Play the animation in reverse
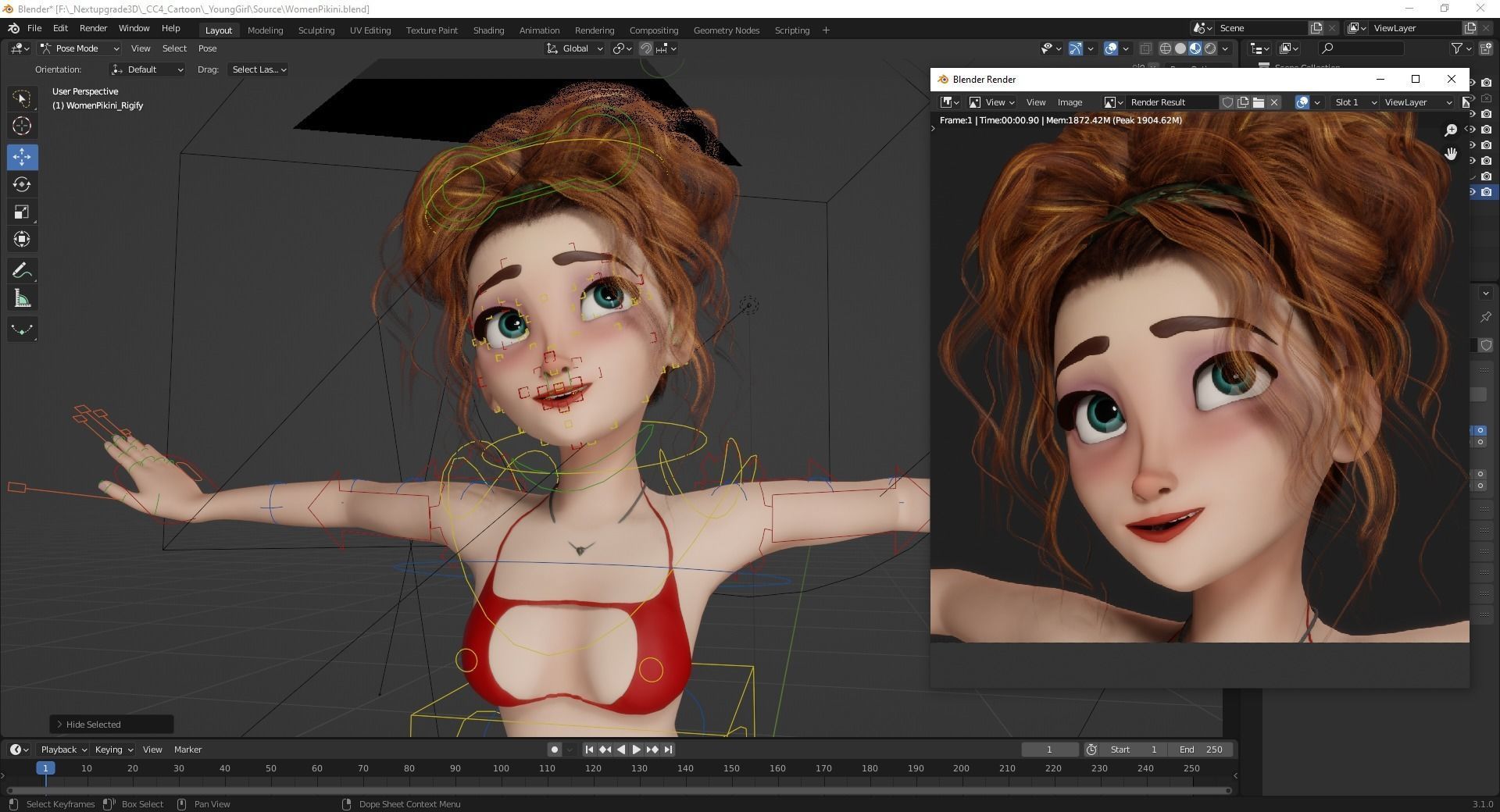The height and width of the screenshot is (812, 1500). (621, 750)
